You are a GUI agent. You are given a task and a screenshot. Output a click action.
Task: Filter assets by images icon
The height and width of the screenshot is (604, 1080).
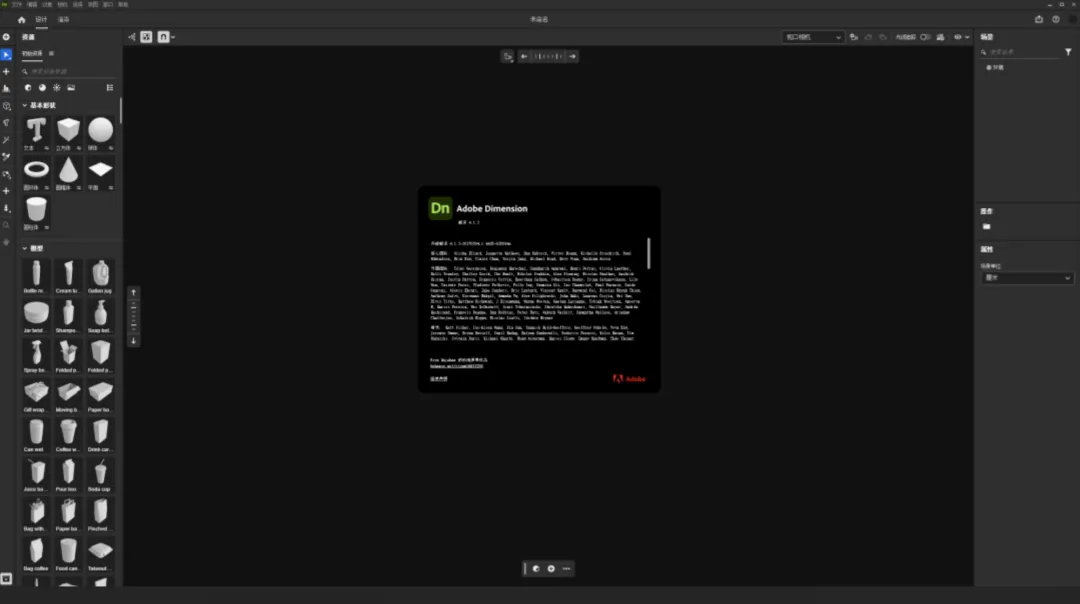71,88
